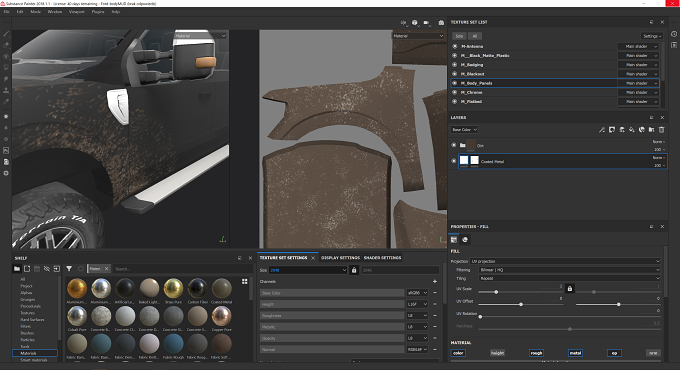
Task: Click the camera video icon above viewport
Action: click(x=427, y=23)
